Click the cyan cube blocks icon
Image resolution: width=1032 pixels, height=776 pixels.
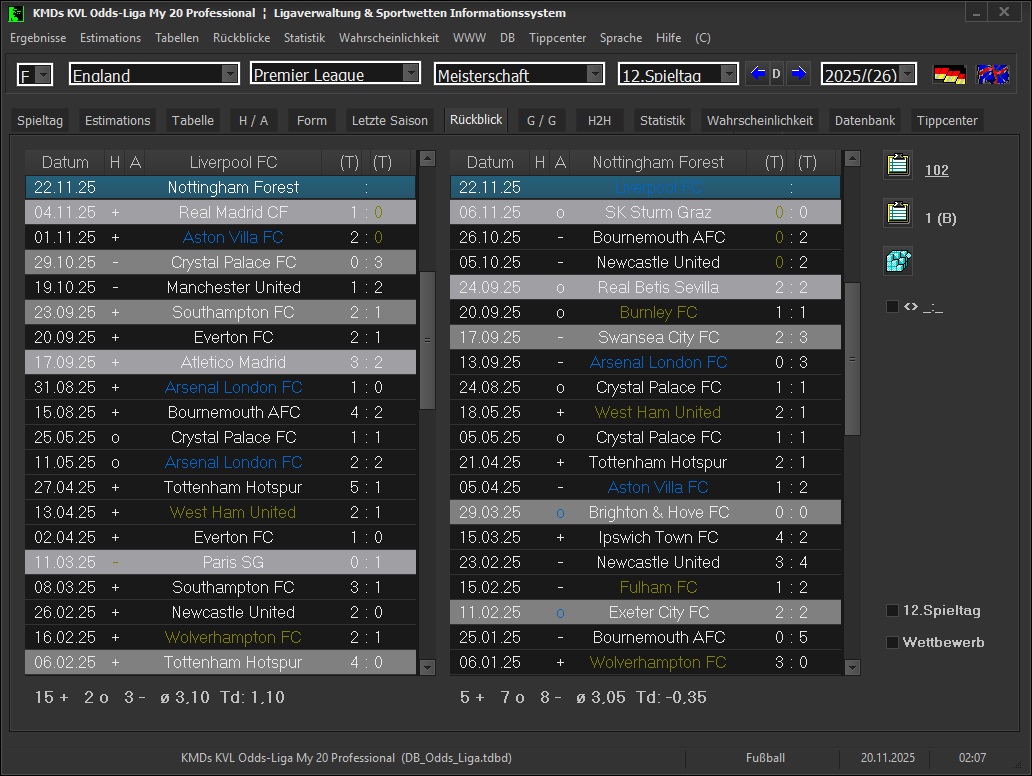click(898, 262)
